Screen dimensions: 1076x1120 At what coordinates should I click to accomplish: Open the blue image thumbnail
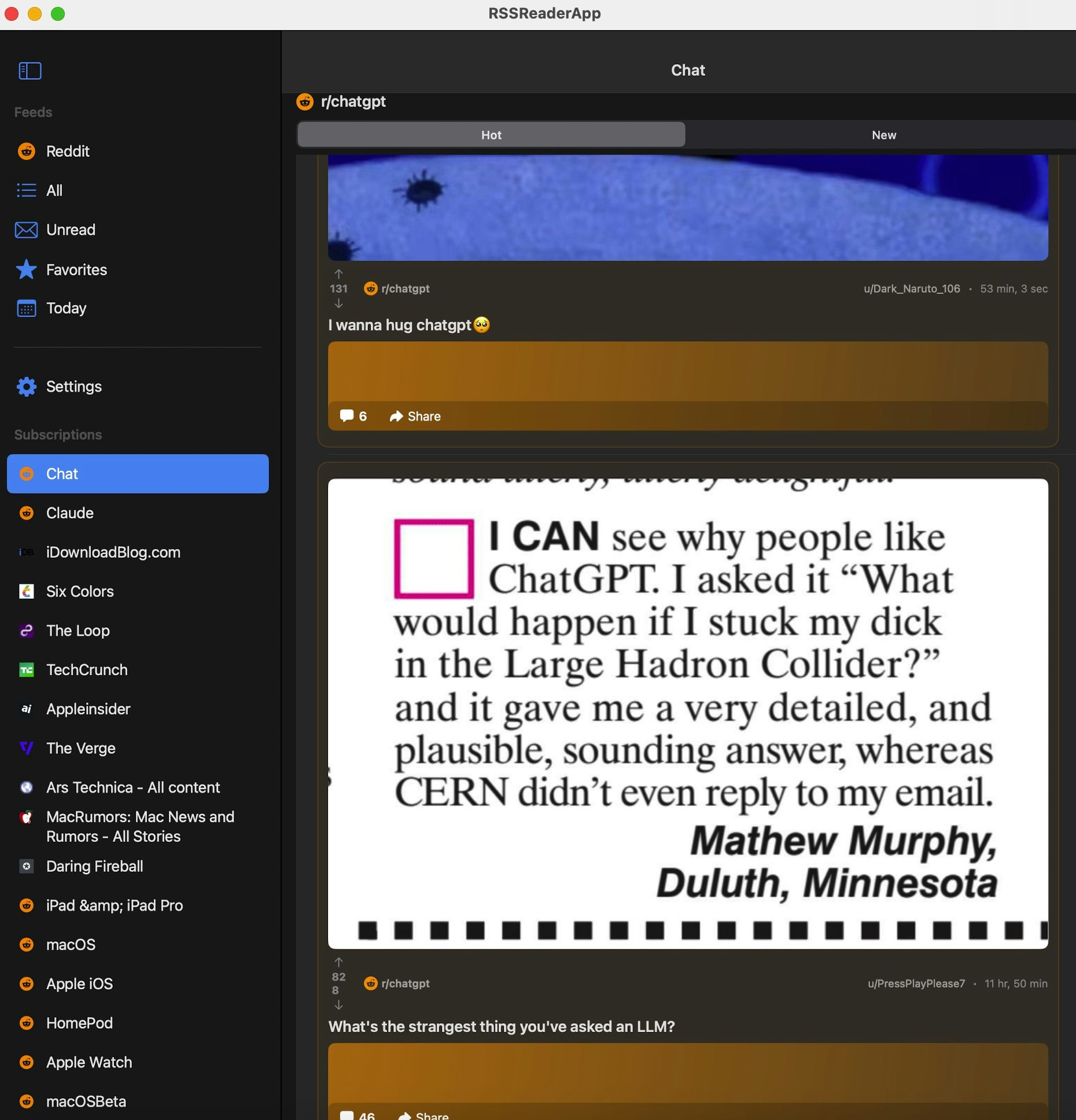coord(688,207)
